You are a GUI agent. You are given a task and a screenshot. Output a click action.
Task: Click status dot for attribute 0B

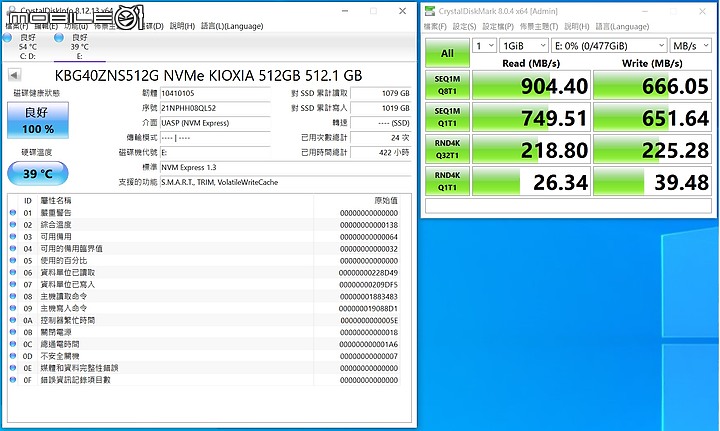pyautogui.click(x=13, y=332)
